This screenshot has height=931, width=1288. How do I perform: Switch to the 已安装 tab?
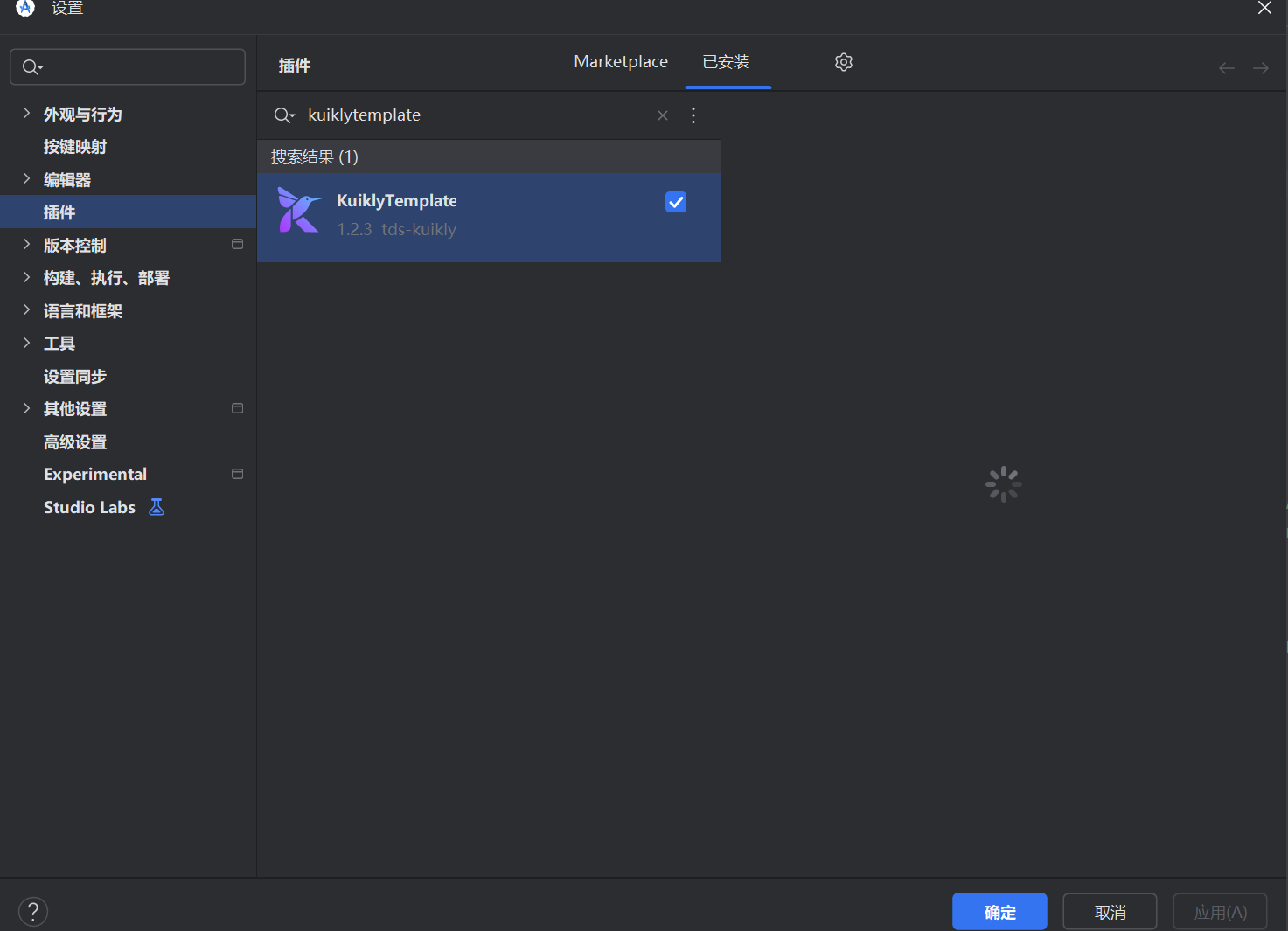[x=727, y=62]
